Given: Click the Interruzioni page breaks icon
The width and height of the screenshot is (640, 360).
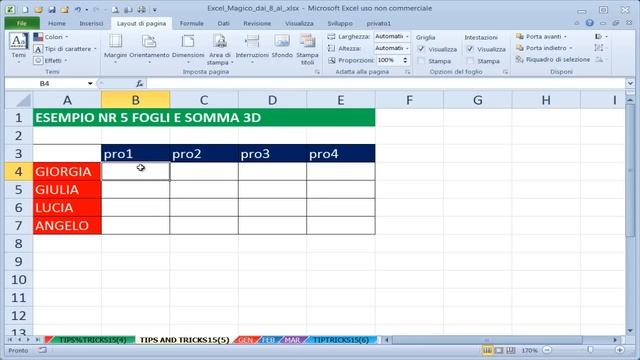Looking at the screenshot, I should (252, 41).
